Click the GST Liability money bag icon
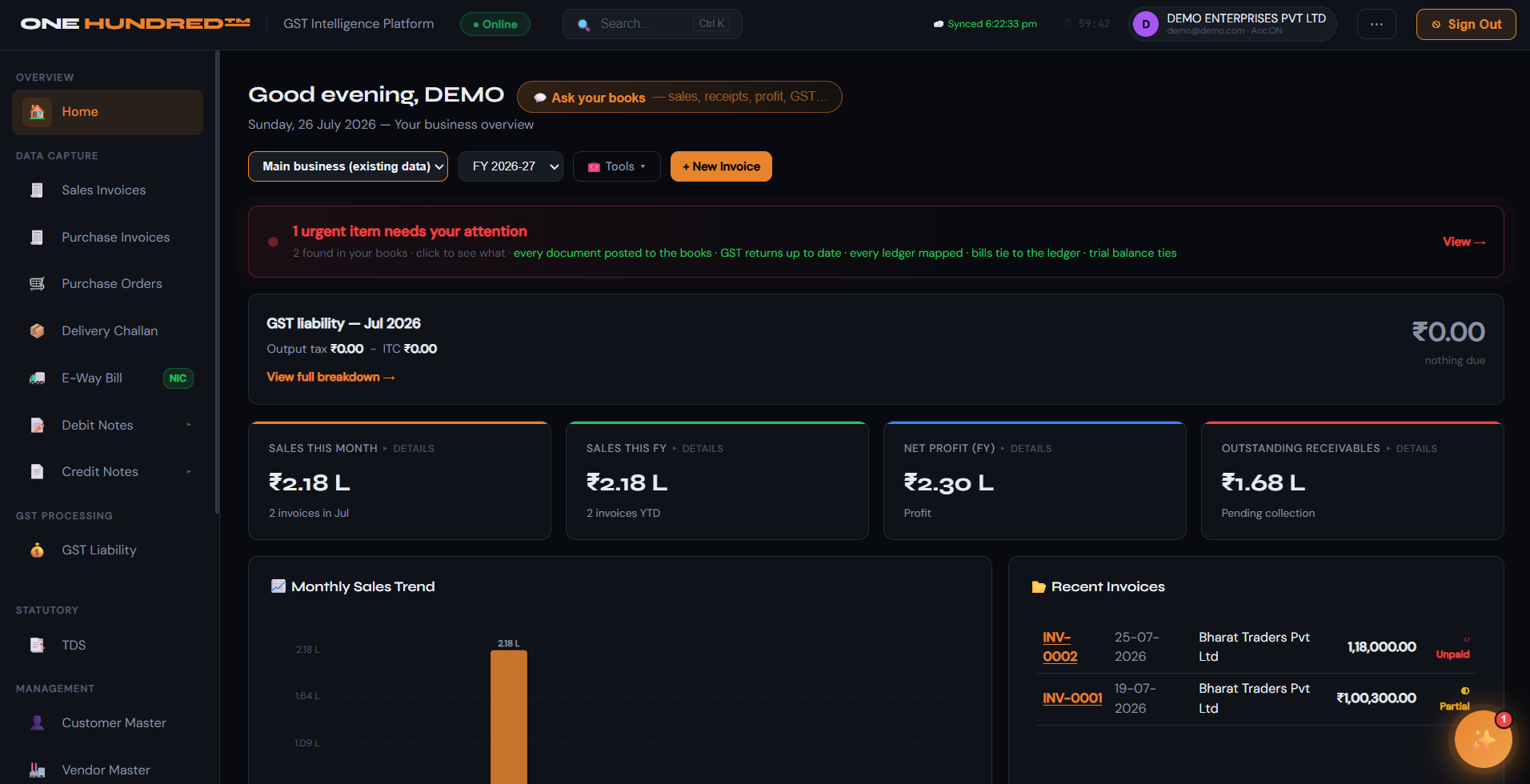The height and width of the screenshot is (784, 1530). pyautogui.click(x=37, y=550)
